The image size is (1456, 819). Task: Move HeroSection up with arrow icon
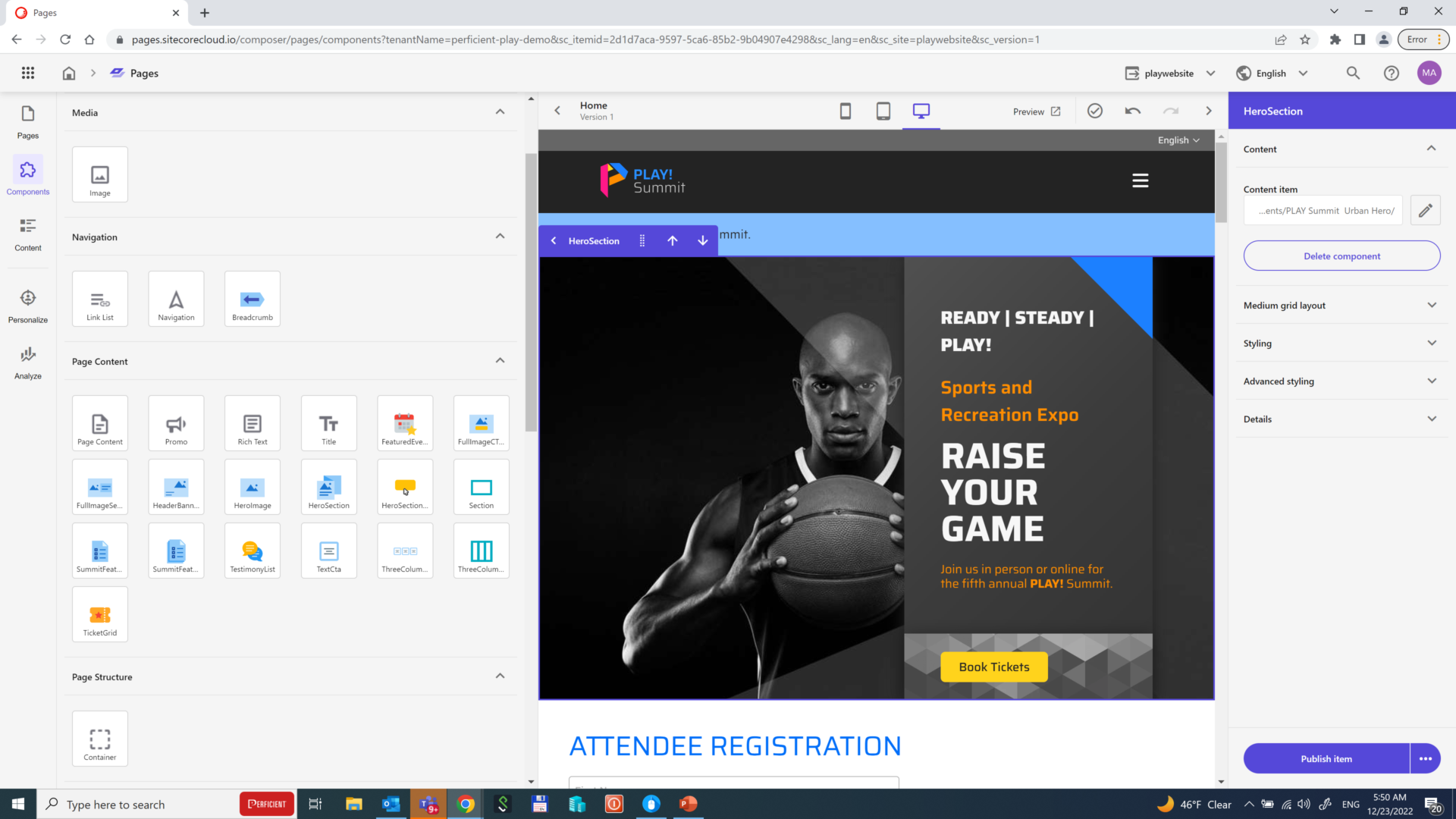click(x=672, y=240)
